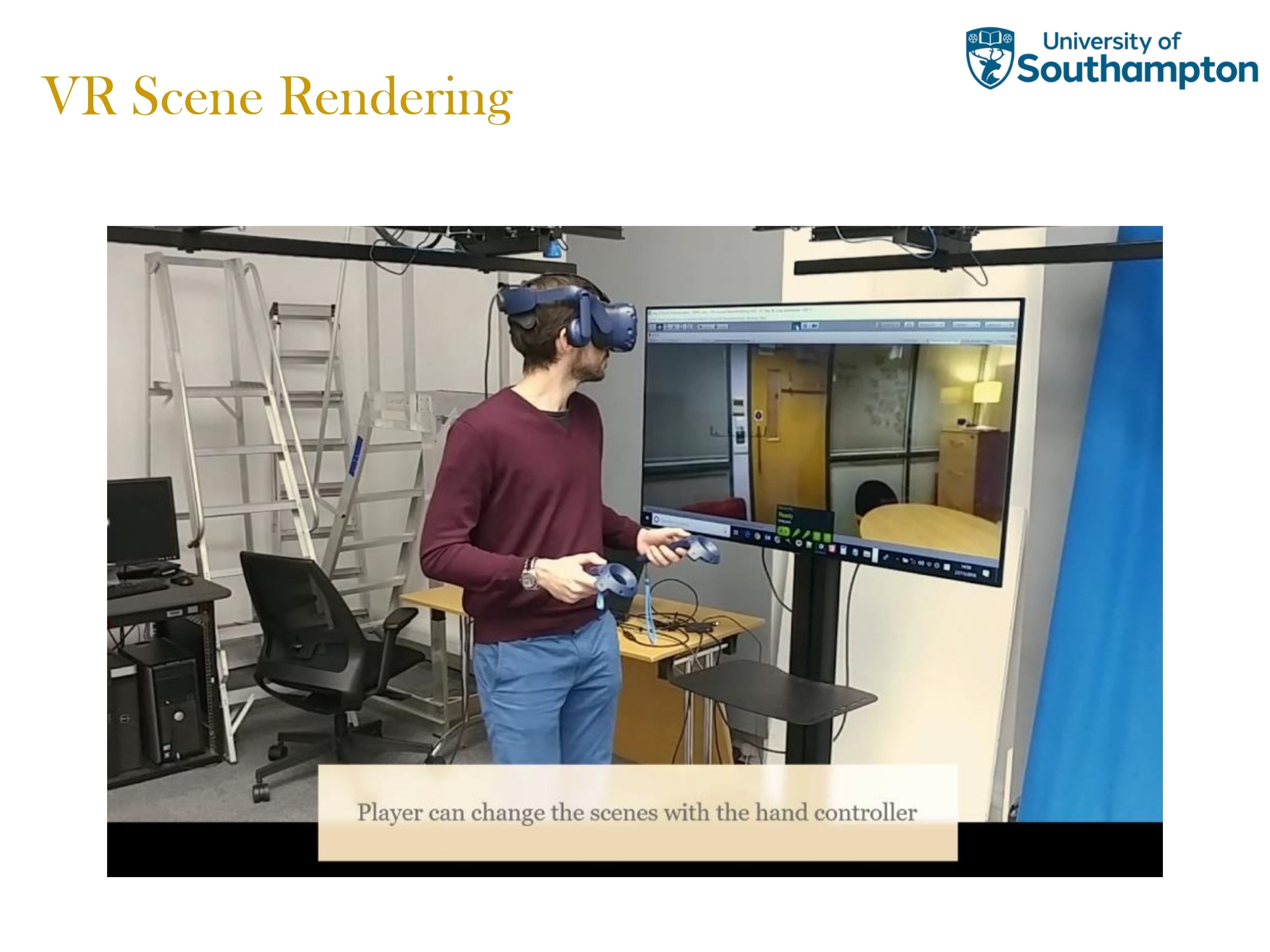Click the Unity step frame button

[815, 326]
